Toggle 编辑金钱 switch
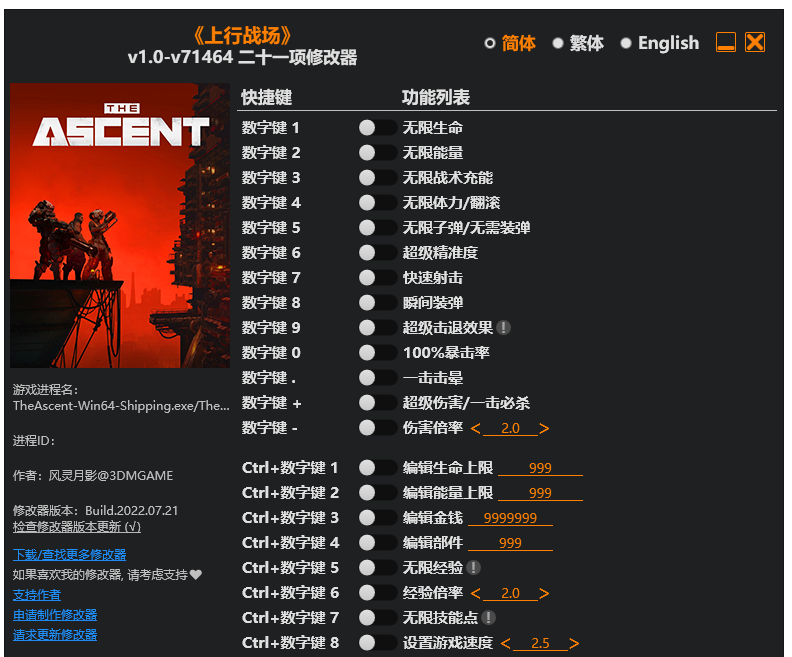The width and height of the screenshot is (792, 657). tap(377, 518)
